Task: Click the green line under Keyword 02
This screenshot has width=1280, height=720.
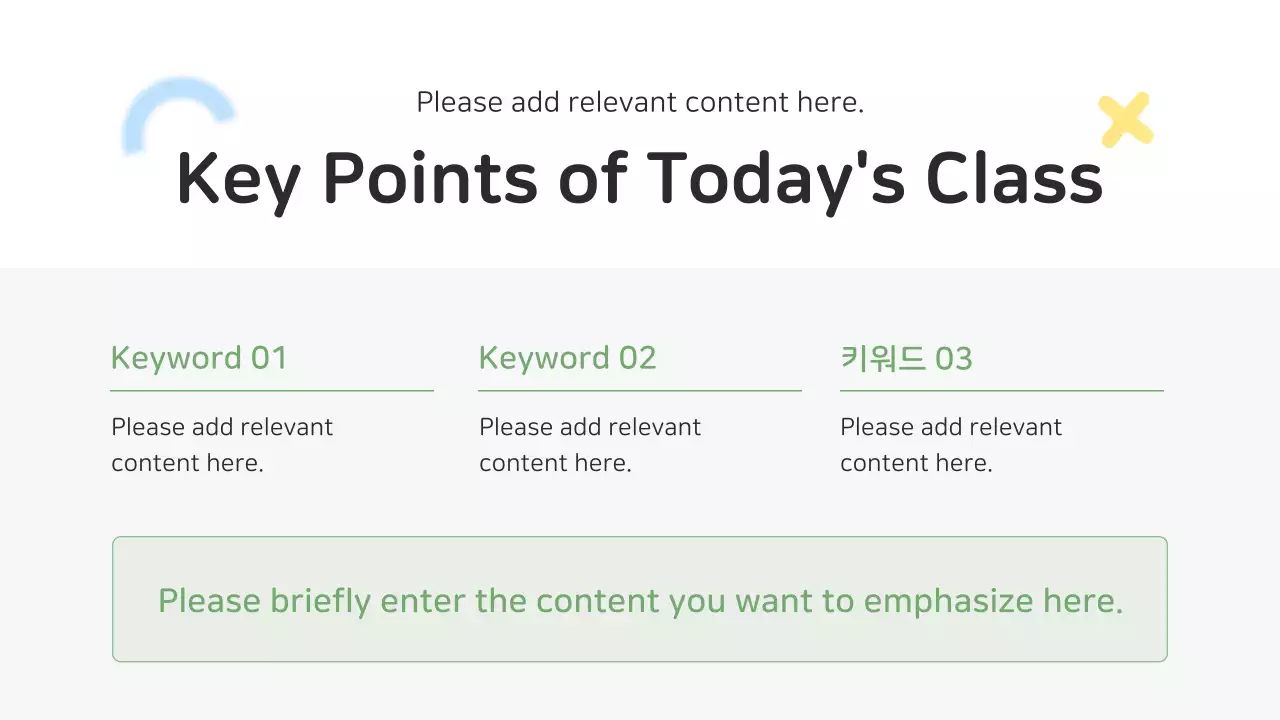Action: tap(640, 390)
